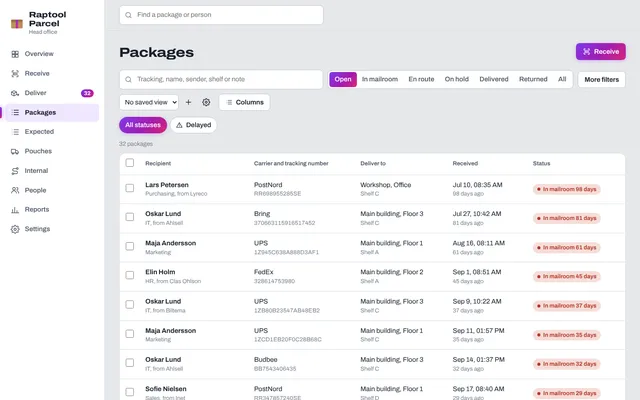The width and height of the screenshot is (640, 400).
Task: Click recipient name Elin Holm
Action: pyautogui.click(x=160, y=272)
